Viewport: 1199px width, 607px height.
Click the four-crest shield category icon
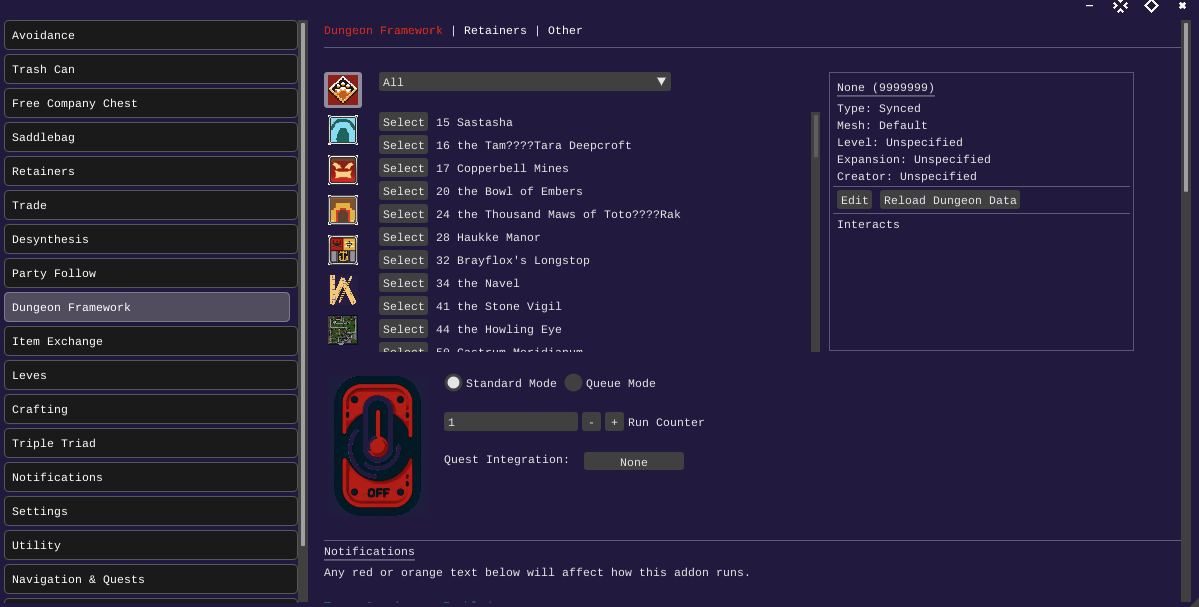tap(343, 250)
